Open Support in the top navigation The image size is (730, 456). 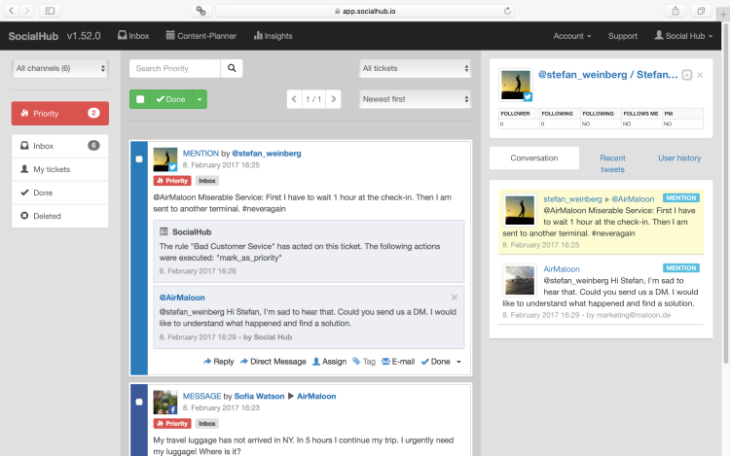click(622, 36)
